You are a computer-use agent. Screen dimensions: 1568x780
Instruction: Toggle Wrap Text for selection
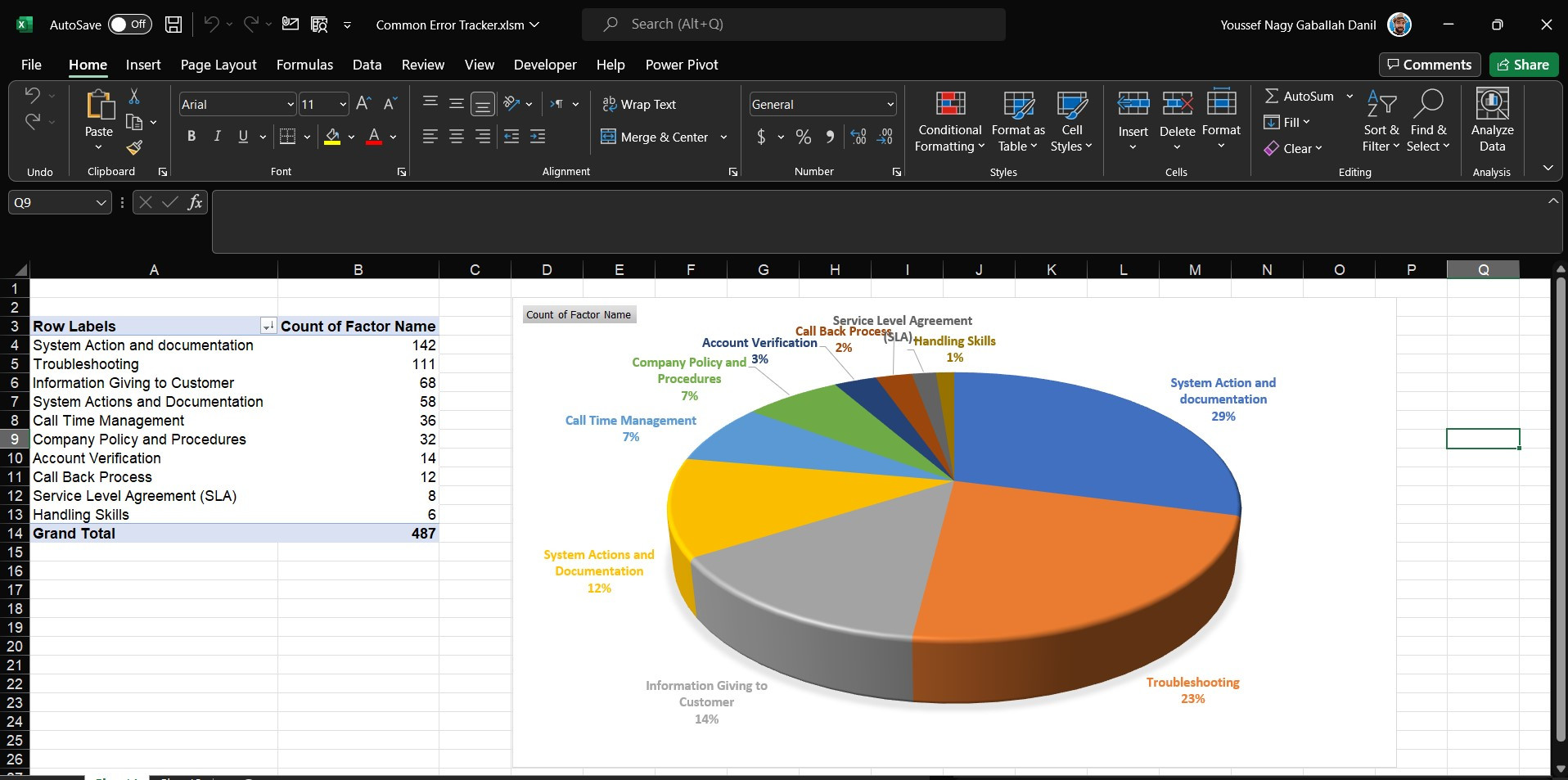point(639,104)
